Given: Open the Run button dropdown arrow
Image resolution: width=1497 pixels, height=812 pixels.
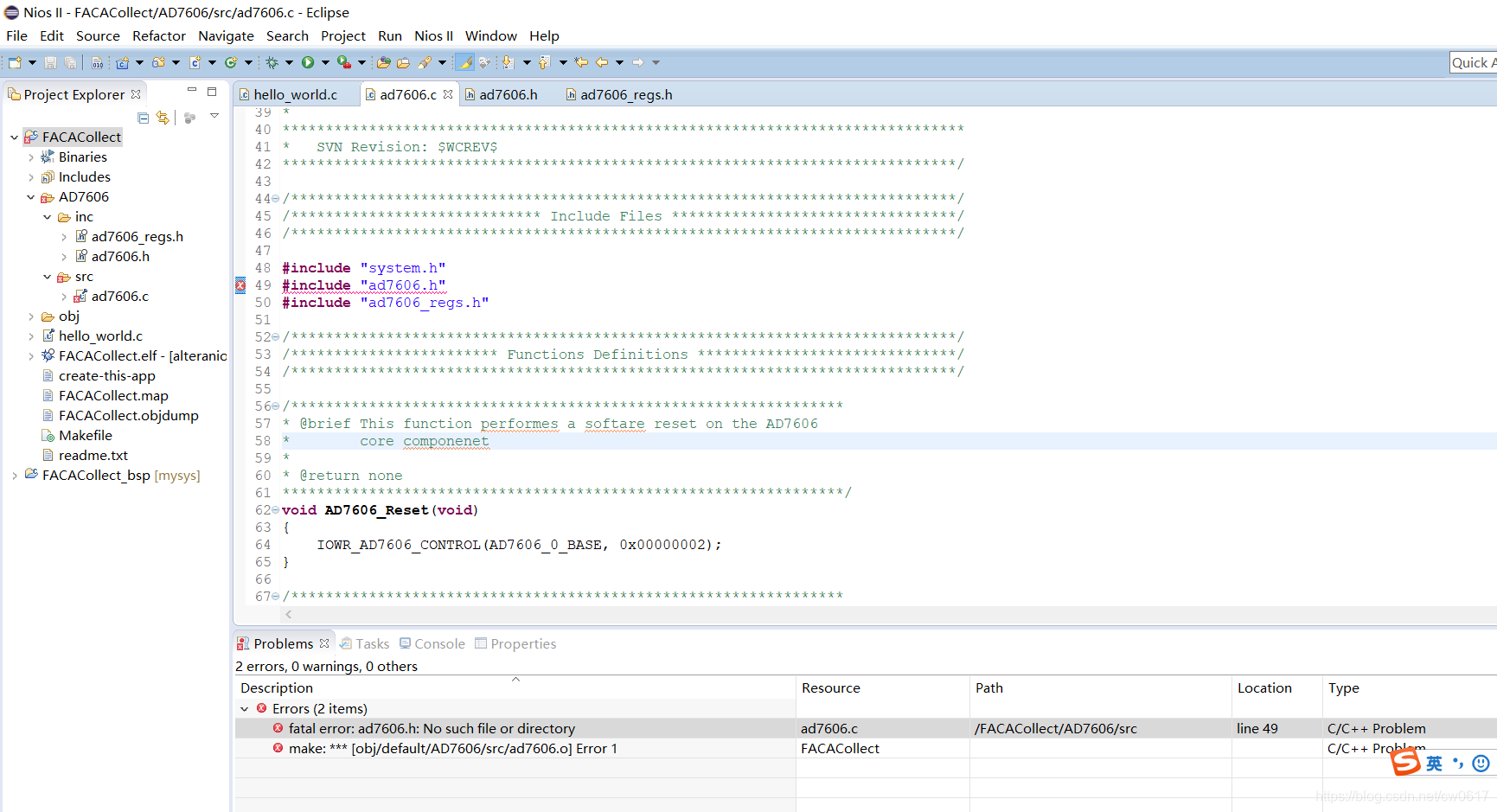Looking at the screenshot, I should 325,62.
